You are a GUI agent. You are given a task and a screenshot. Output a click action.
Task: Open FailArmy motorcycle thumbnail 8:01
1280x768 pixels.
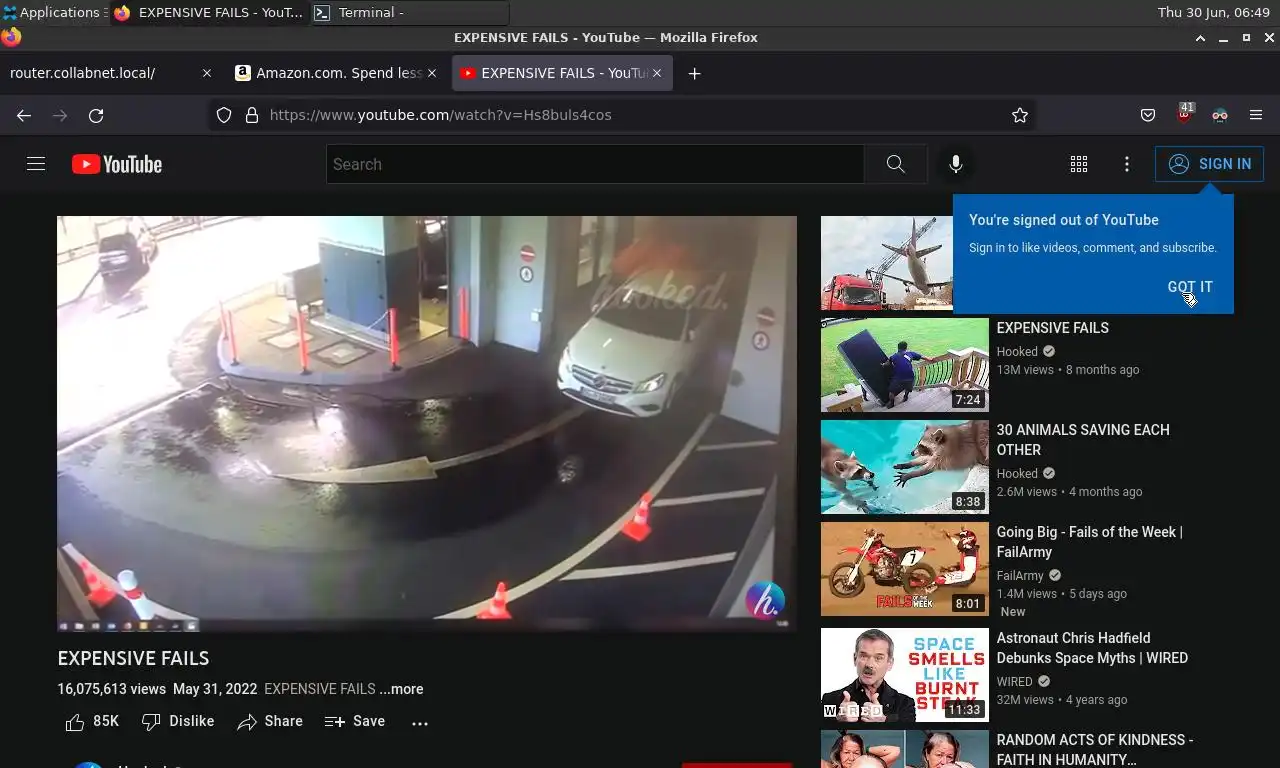tap(905, 569)
